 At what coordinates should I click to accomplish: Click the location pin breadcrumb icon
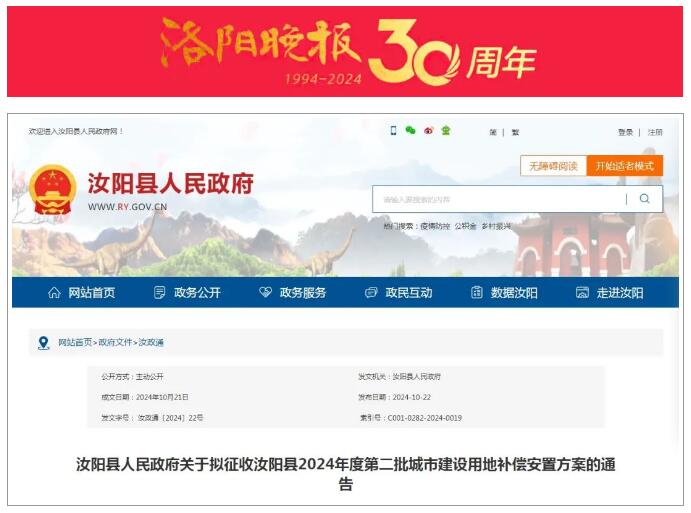43,342
